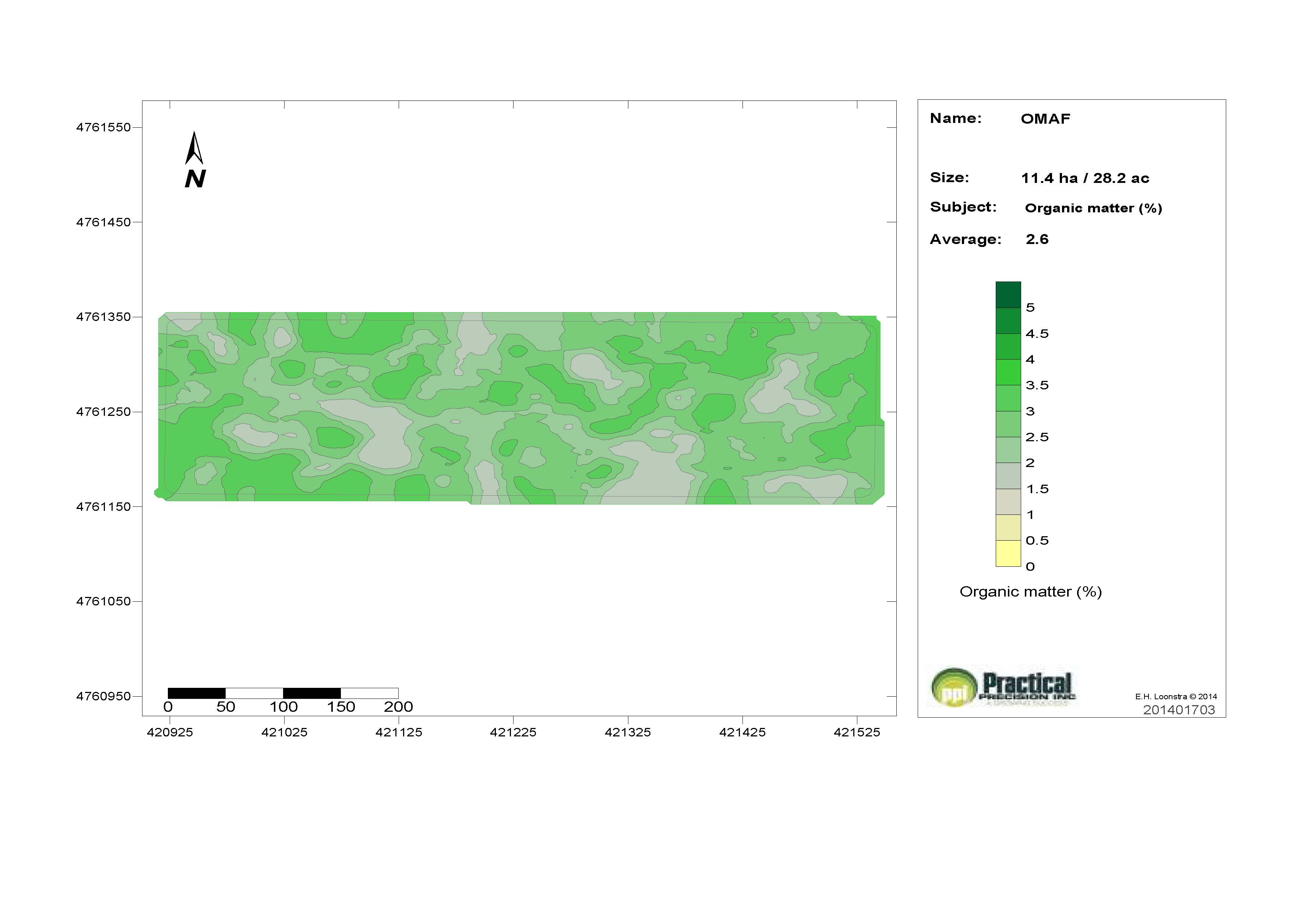This screenshot has height=923, width=1316.
Task: Click the legend label '3.5'
Action: tap(1037, 386)
